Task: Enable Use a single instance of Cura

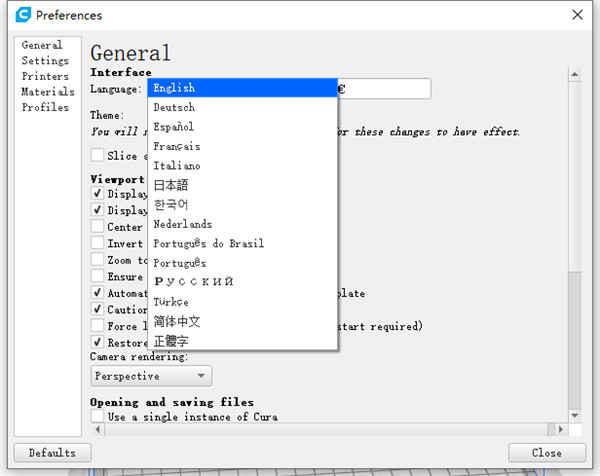Action: (97, 416)
